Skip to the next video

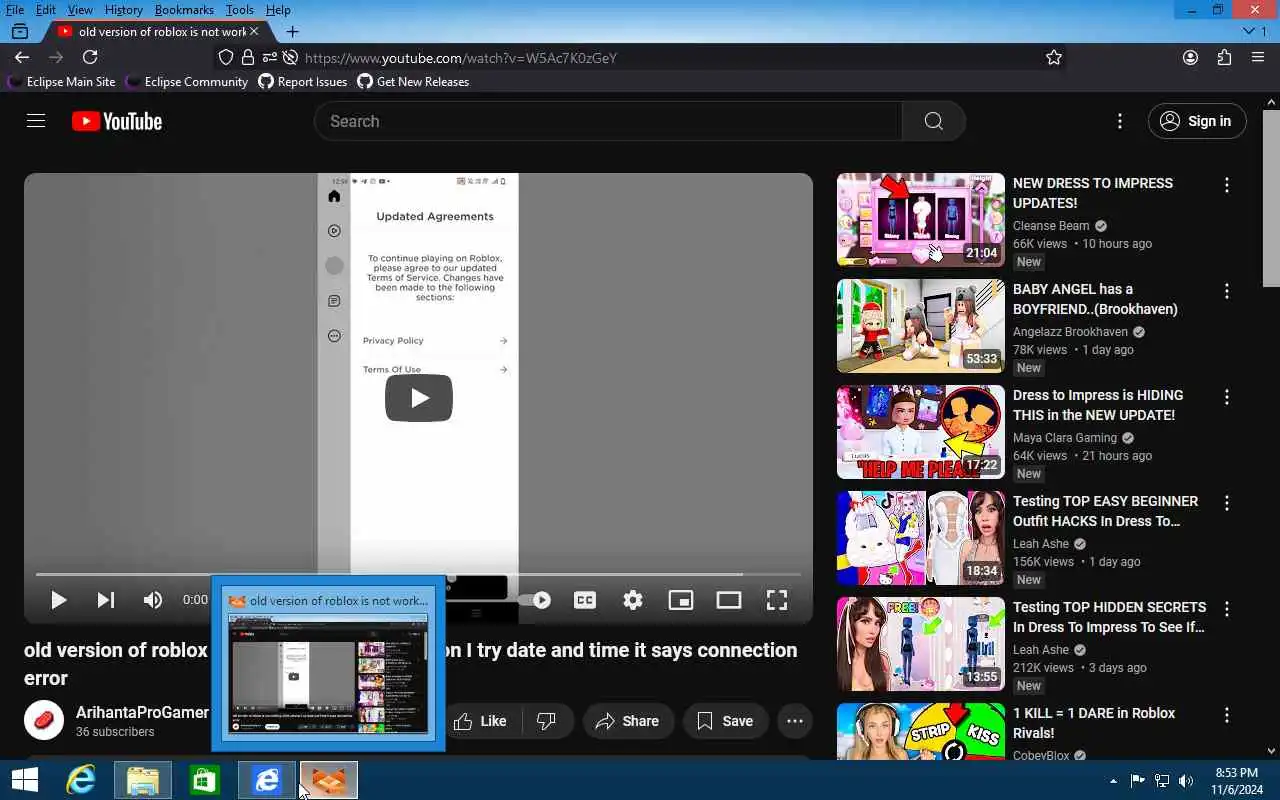point(105,600)
